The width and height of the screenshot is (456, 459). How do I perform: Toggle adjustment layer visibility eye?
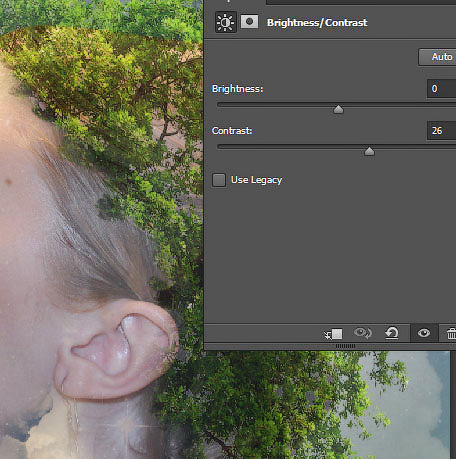point(424,333)
